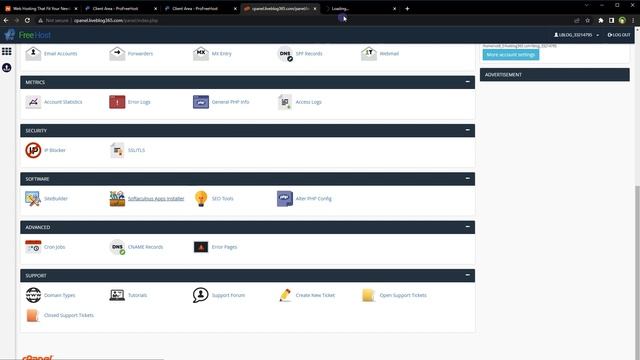Open the Domain Types www icon
640x360 pixels.
33,295
